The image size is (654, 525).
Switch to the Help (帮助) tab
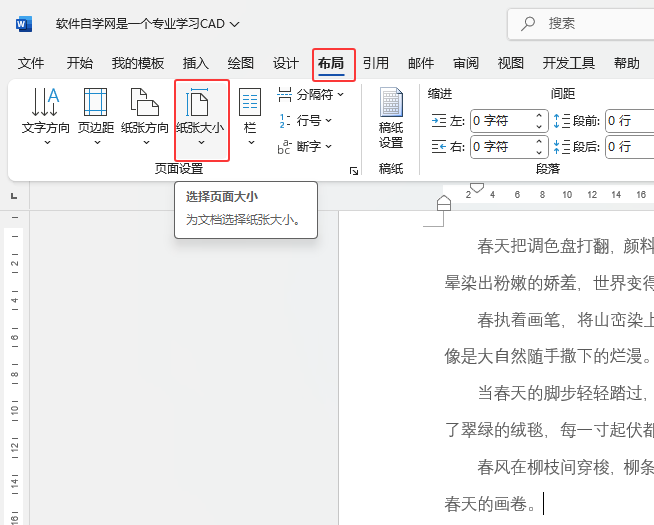(x=627, y=63)
